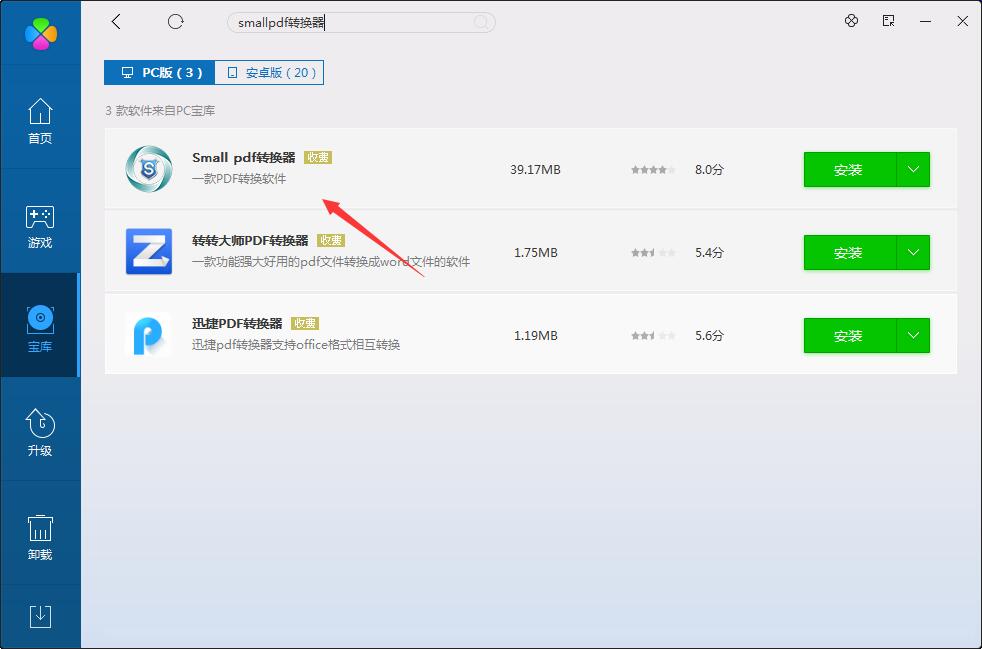Click the star rating of Small pdf转换器
Viewport: 982px width, 649px height.
click(x=653, y=170)
